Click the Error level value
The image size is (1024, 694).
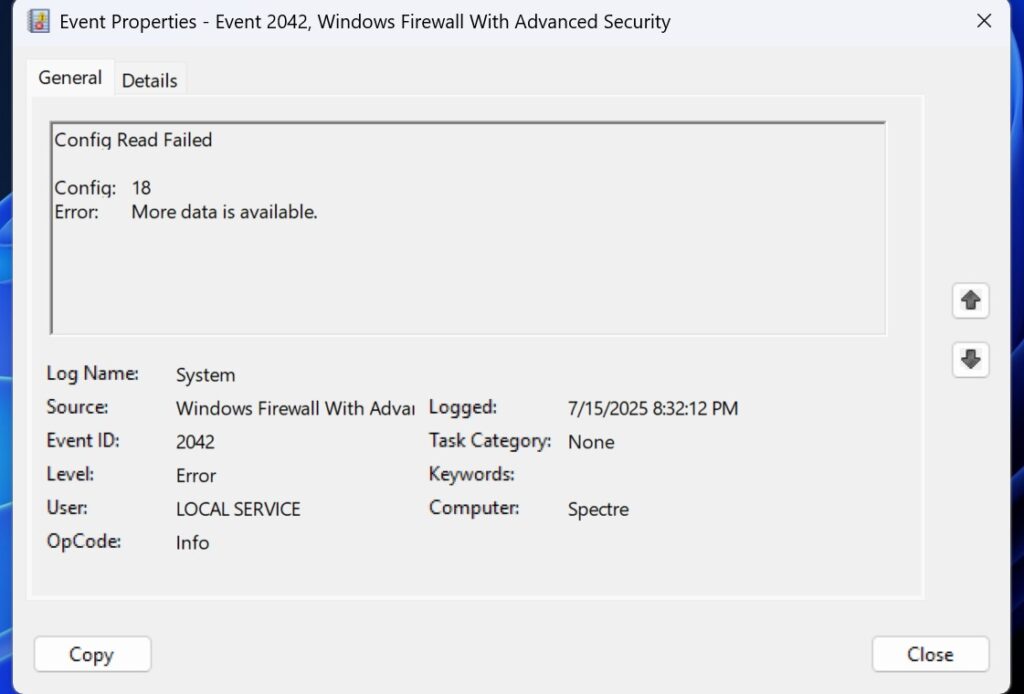point(196,476)
